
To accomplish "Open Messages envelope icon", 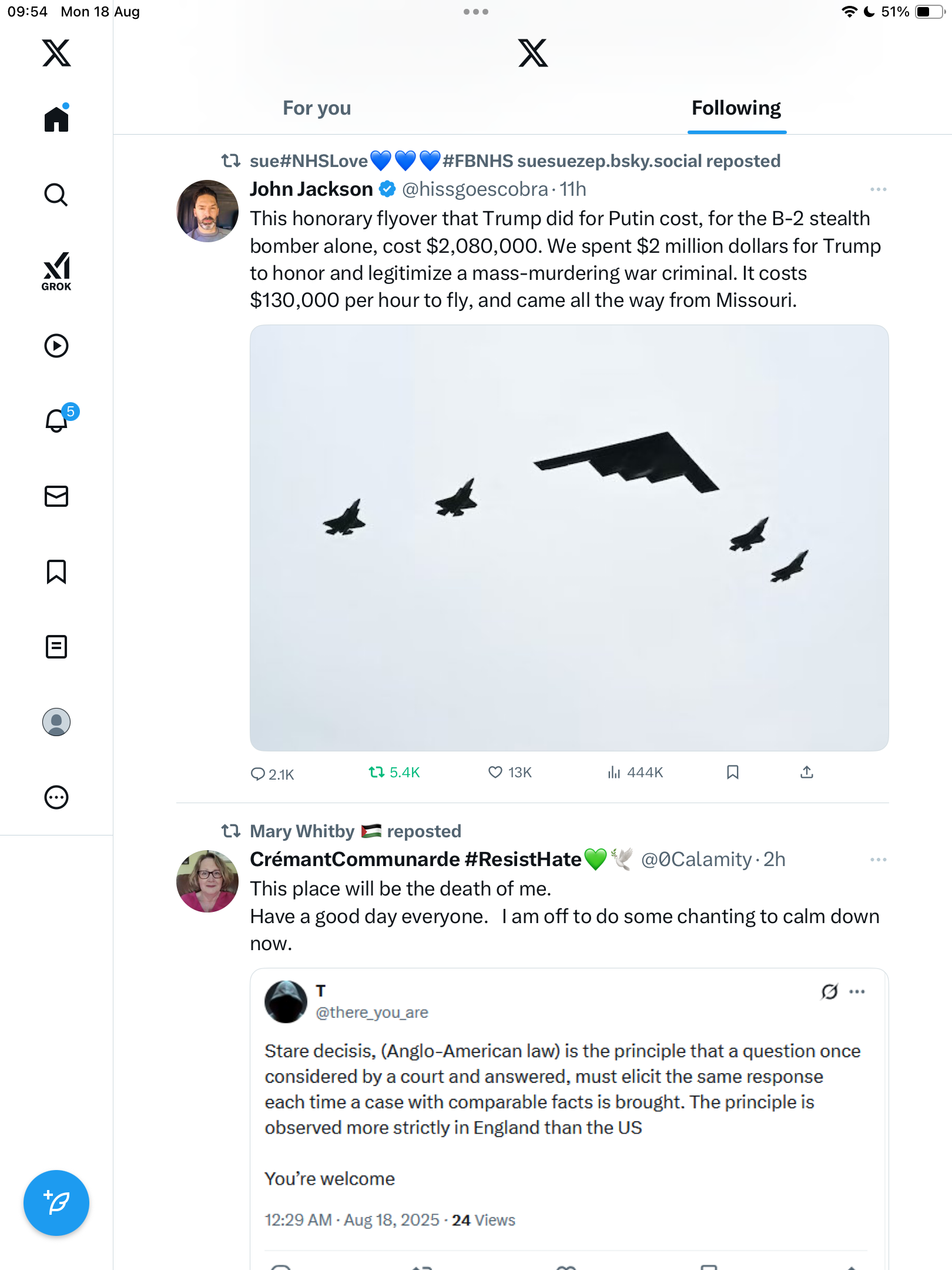I will pyautogui.click(x=56, y=496).
